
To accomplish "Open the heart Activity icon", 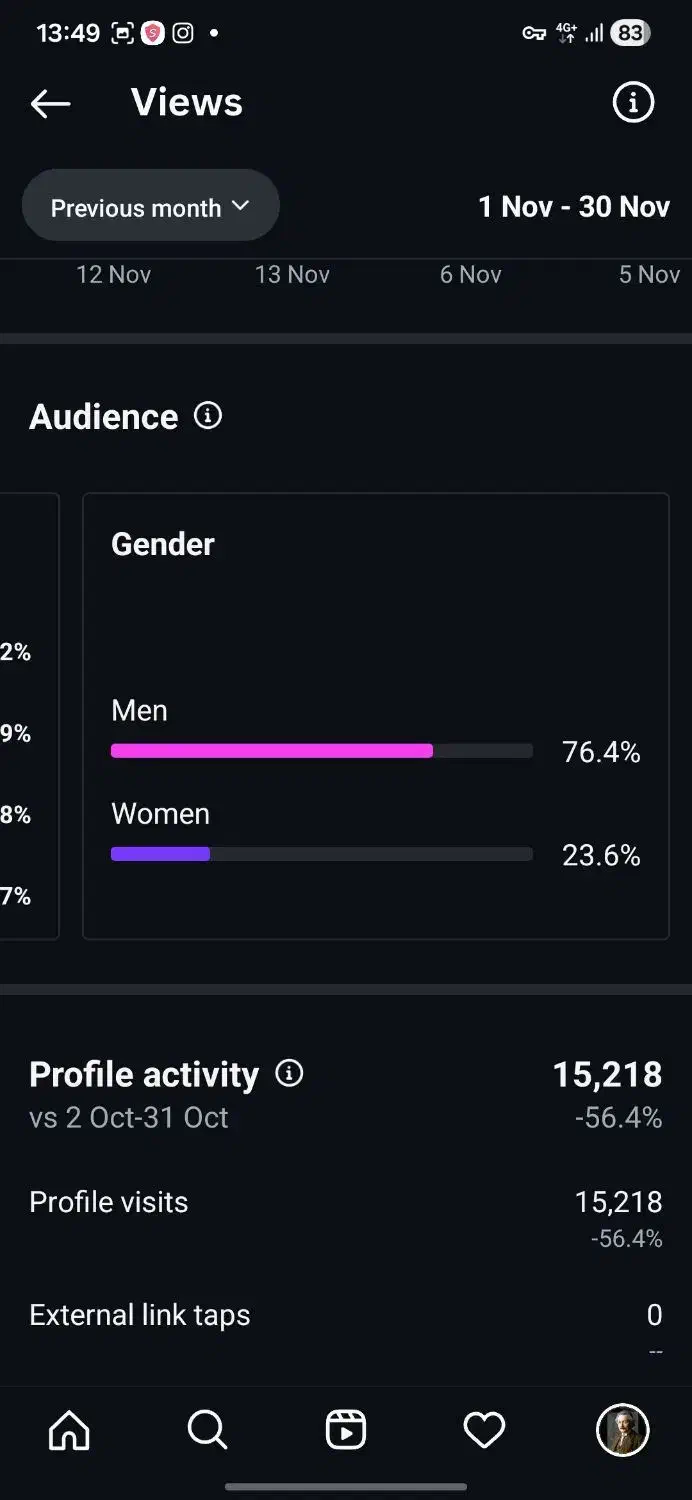I will [x=484, y=1430].
